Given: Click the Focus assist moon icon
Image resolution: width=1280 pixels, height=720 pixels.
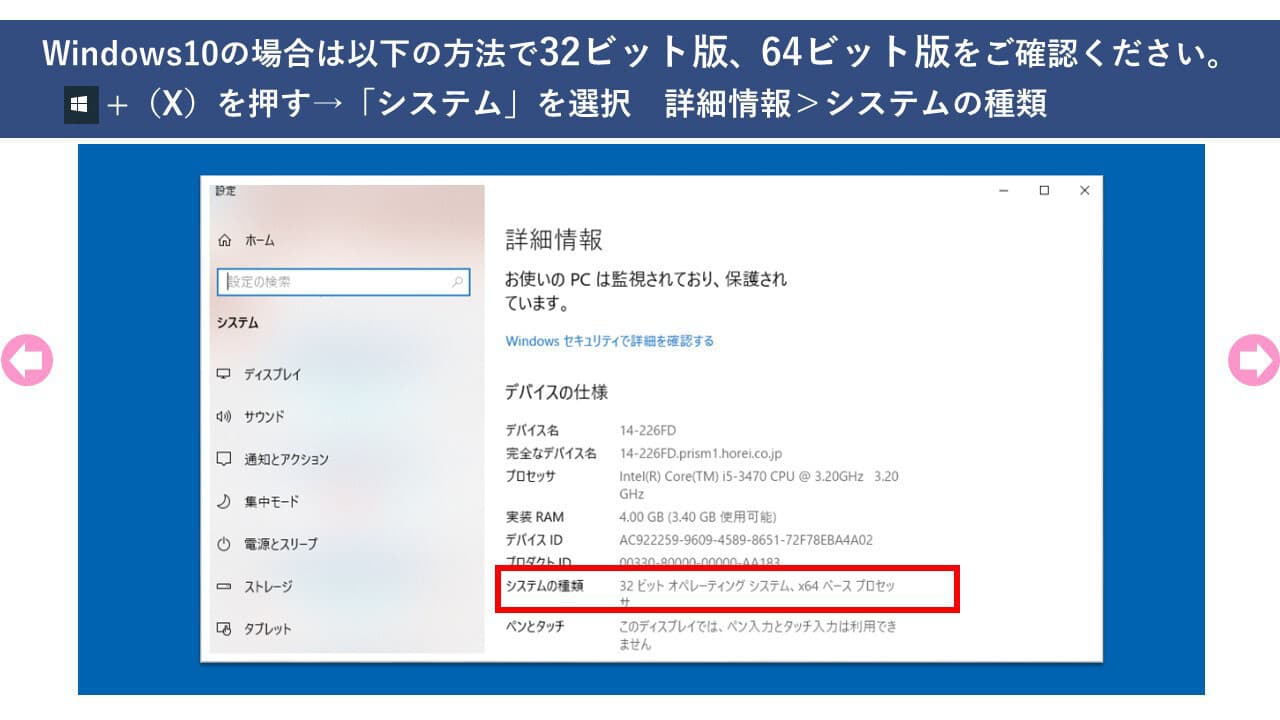Looking at the screenshot, I should [224, 501].
